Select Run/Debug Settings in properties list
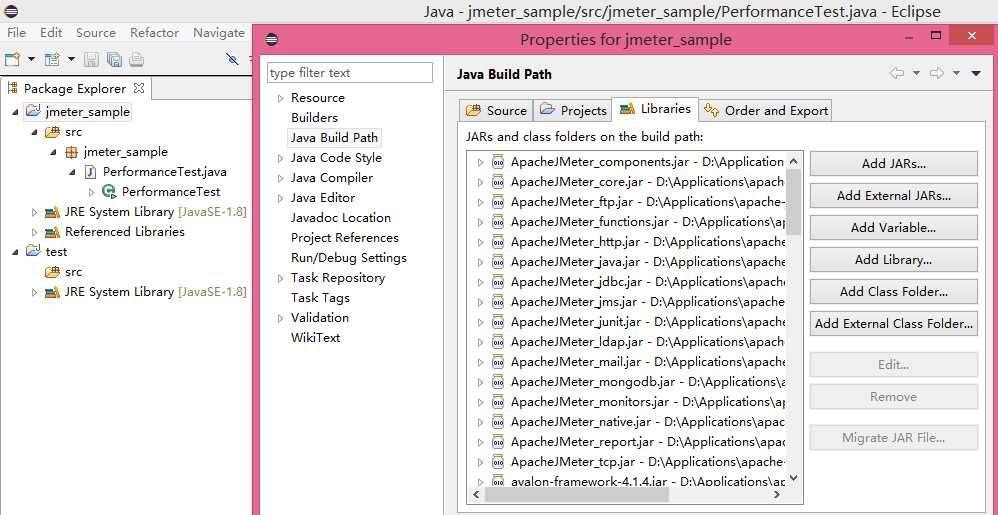The width and height of the screenshot is (998, 515). click(349, 258)
